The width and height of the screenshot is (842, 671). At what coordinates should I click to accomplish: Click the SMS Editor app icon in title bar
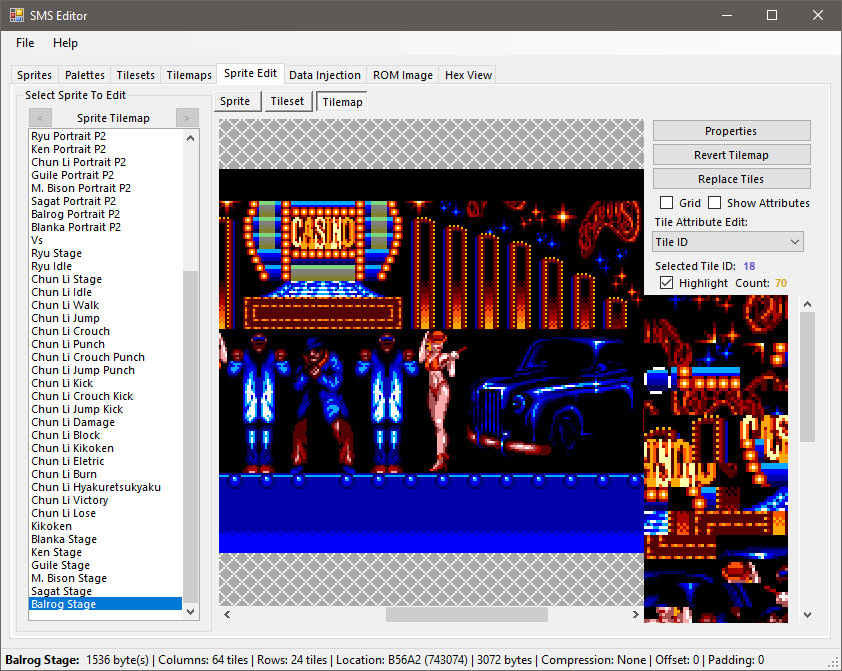(x=17, y=15)
